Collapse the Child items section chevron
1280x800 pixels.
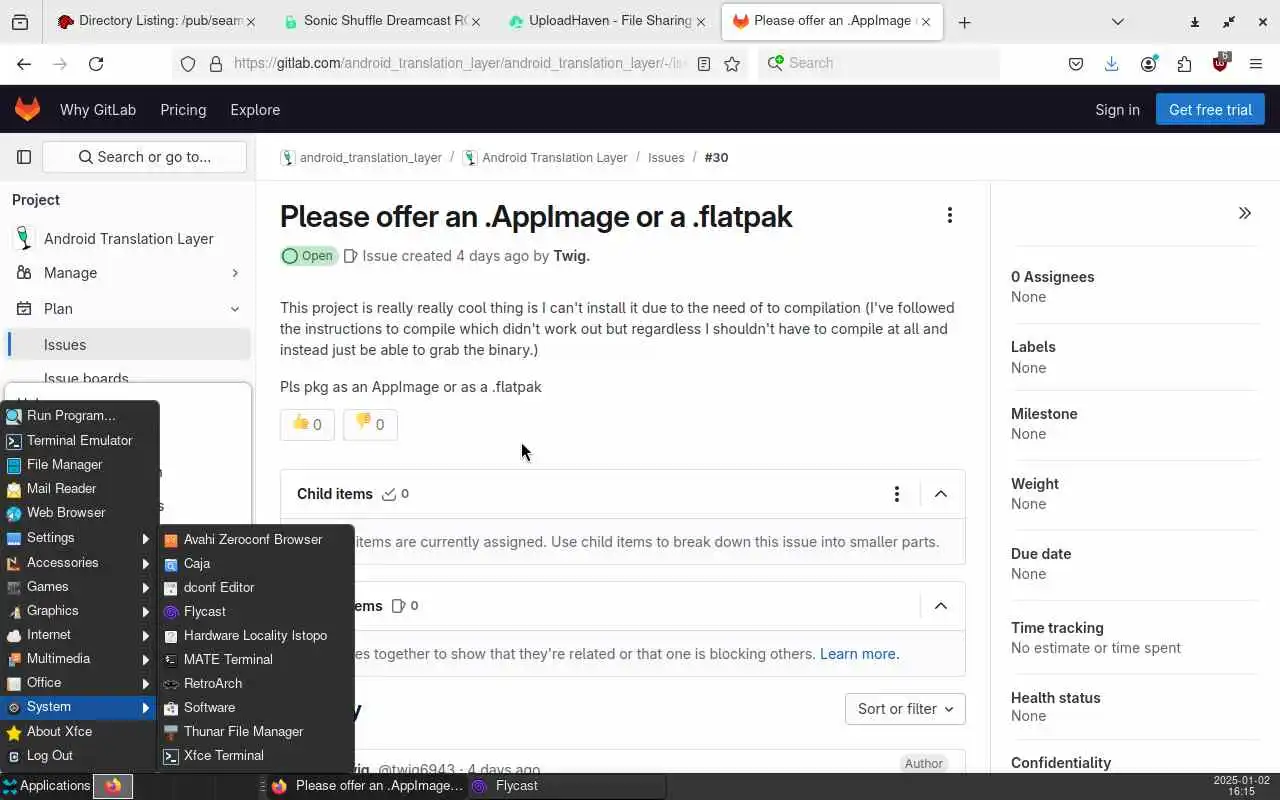pyautogui.click(x=941, y=494)
